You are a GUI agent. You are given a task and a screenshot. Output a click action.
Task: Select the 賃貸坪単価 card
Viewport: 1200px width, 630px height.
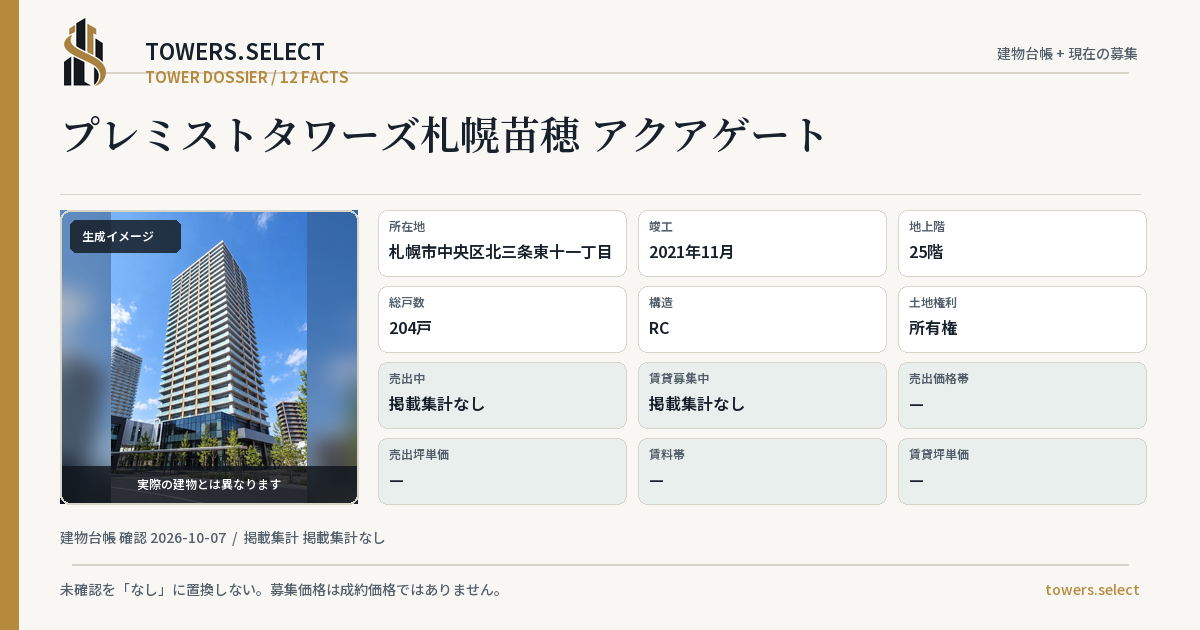click(x=1022, y=471)
